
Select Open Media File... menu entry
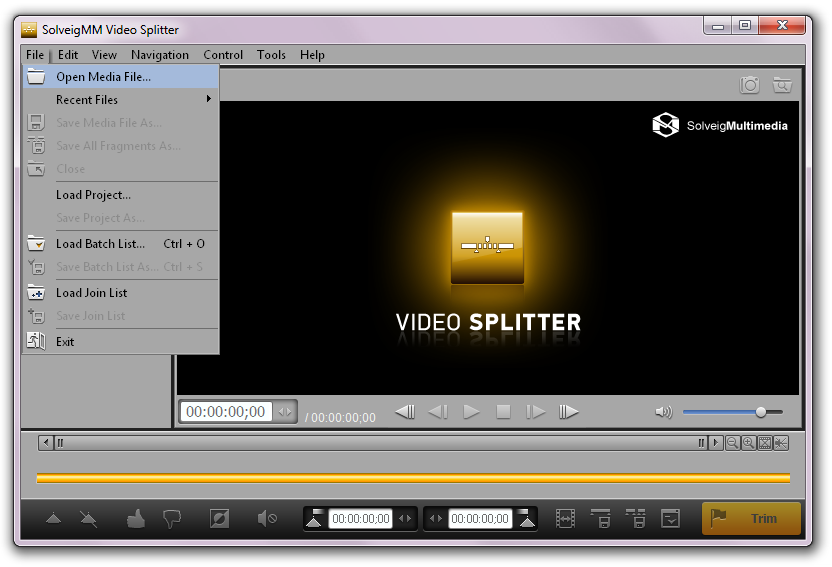121,77
